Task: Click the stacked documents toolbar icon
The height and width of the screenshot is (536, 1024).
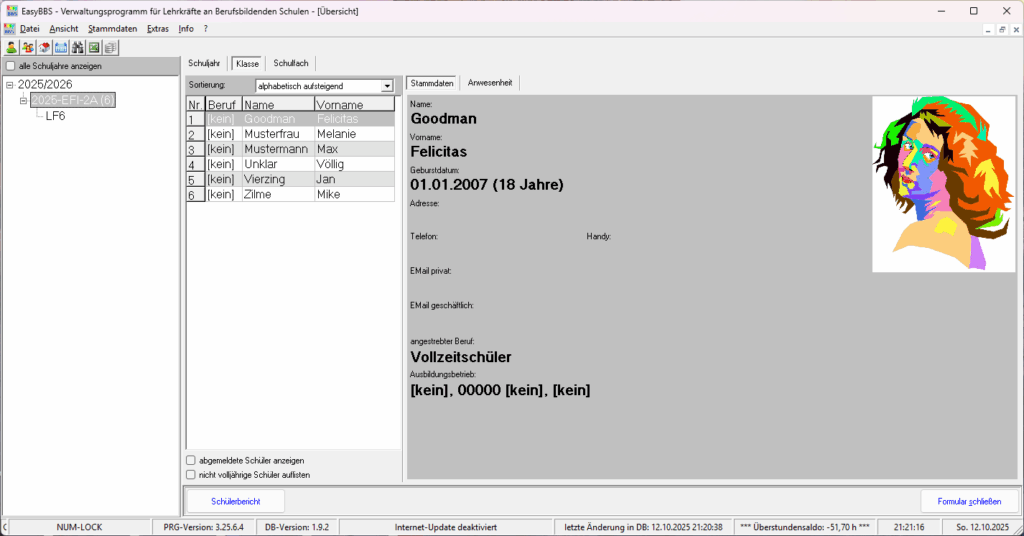Action: (110, 47)
